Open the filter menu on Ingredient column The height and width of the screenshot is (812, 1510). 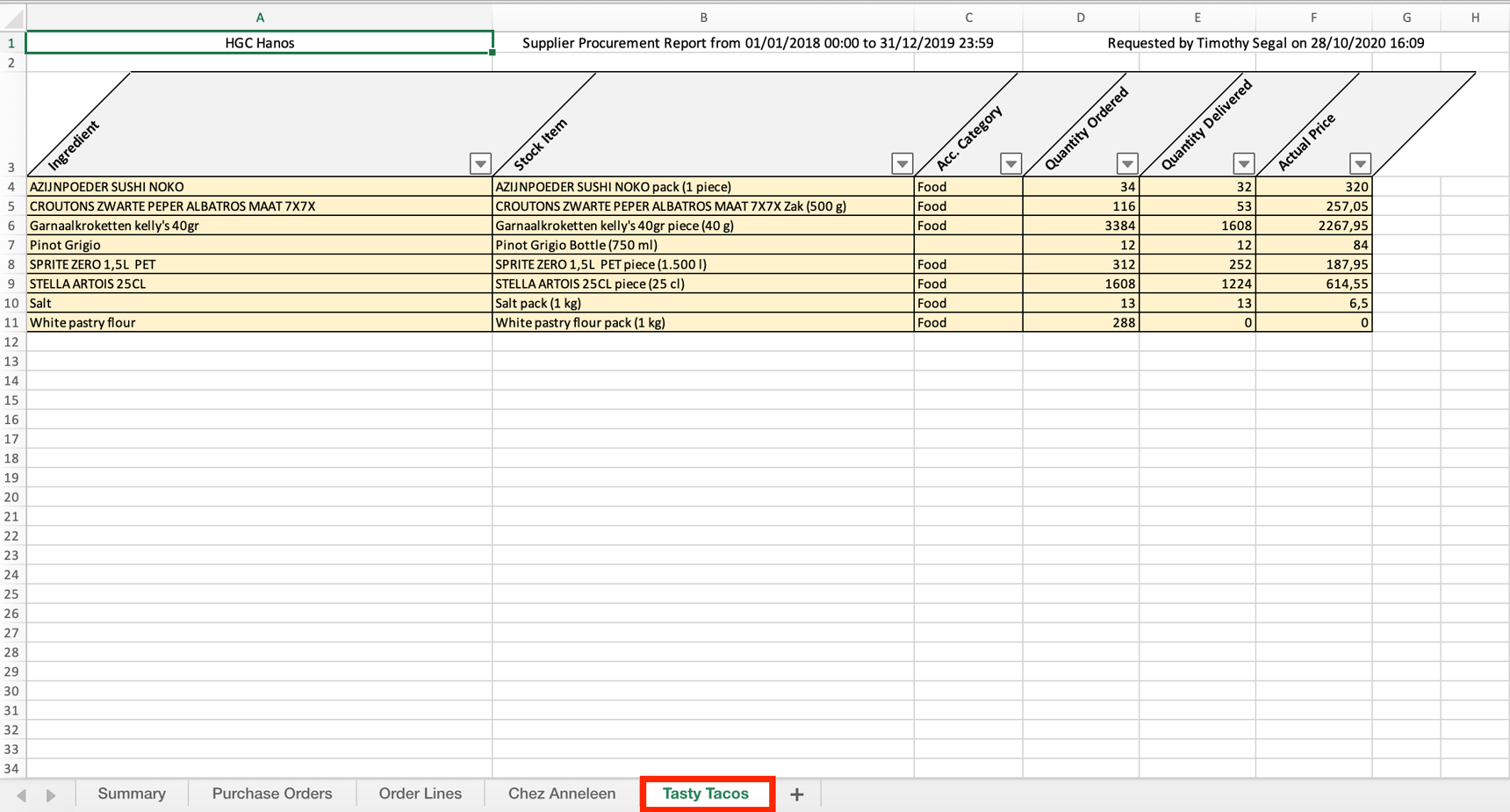click(x=479, y=163)
